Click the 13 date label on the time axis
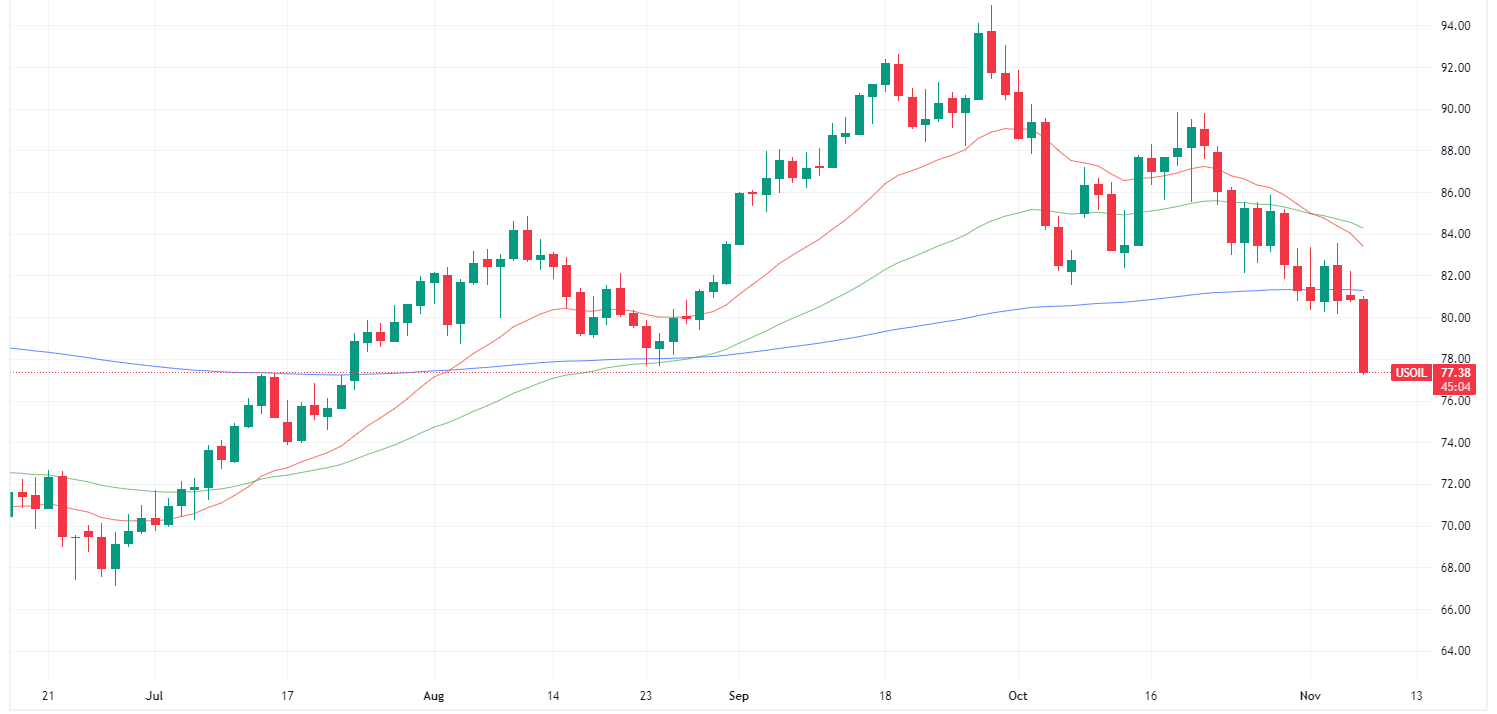The width and height of the screenshot is (1497, 714). coord(1416,695)
